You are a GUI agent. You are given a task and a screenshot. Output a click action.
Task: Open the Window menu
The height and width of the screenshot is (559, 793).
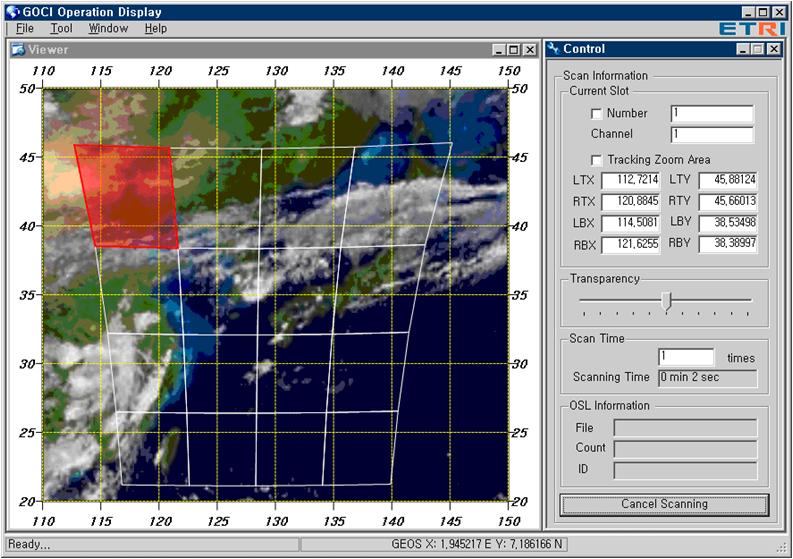[108, 28]
